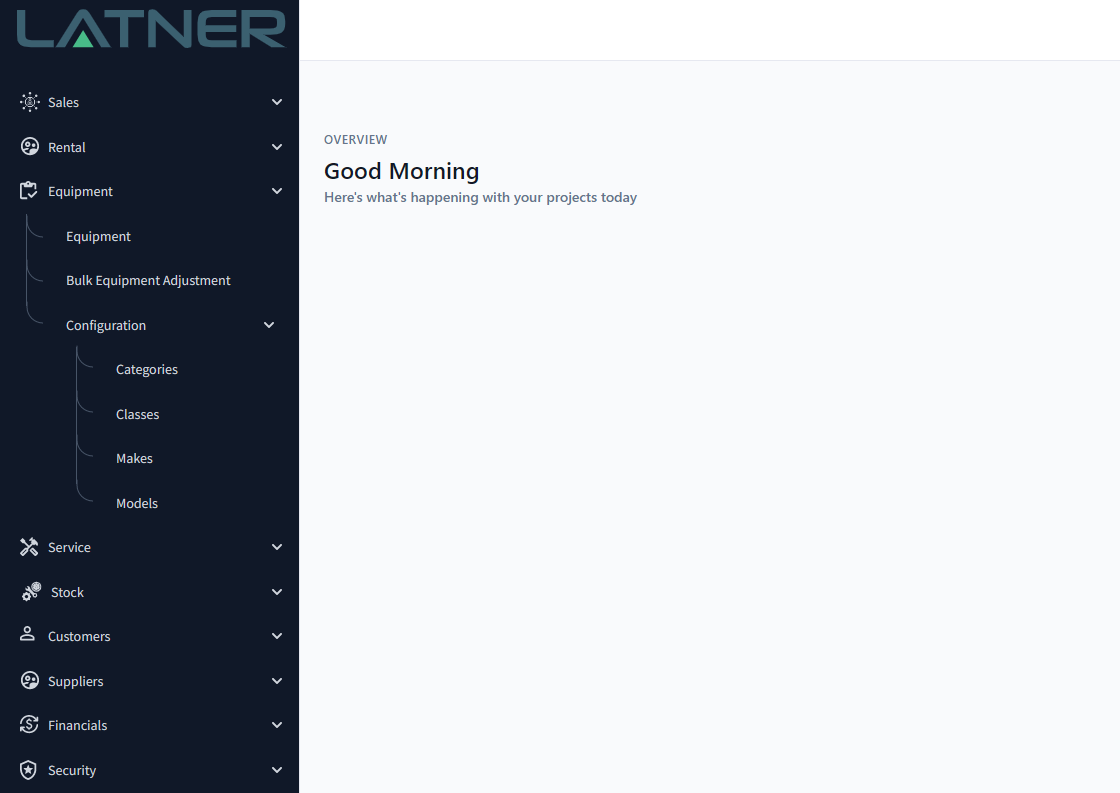Expand the Rental menu chevron
Screen dimensions: 1120x793
click(277, 147)
